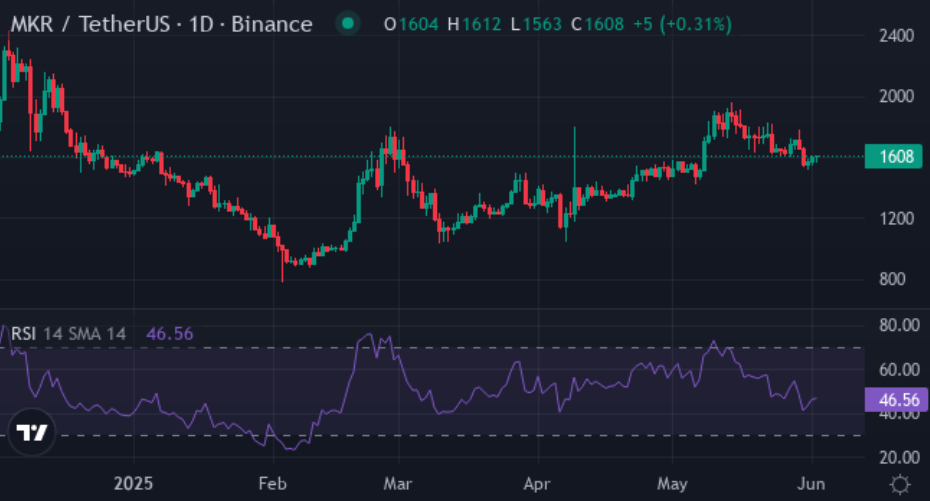
Task: Click the Feb time axis label
Action: pos(273,484)
